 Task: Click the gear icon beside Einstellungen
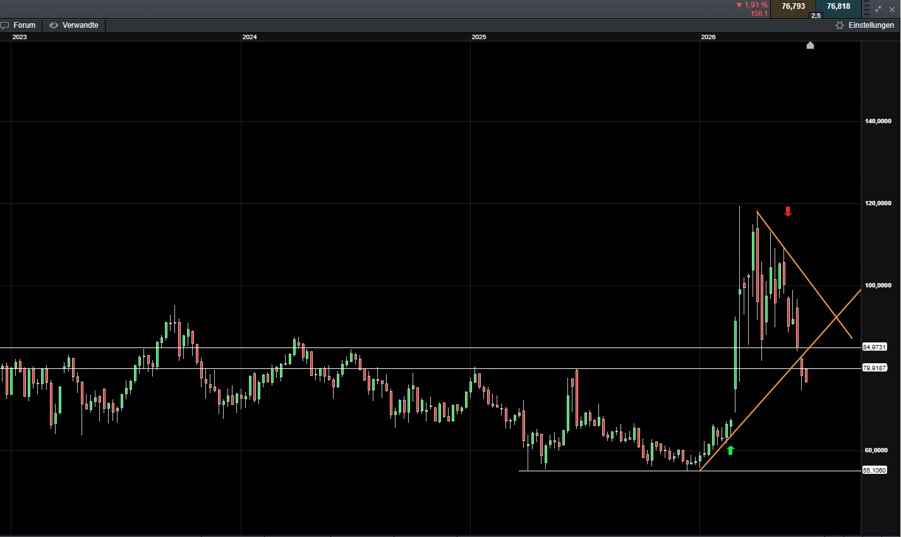coord(840,25)
